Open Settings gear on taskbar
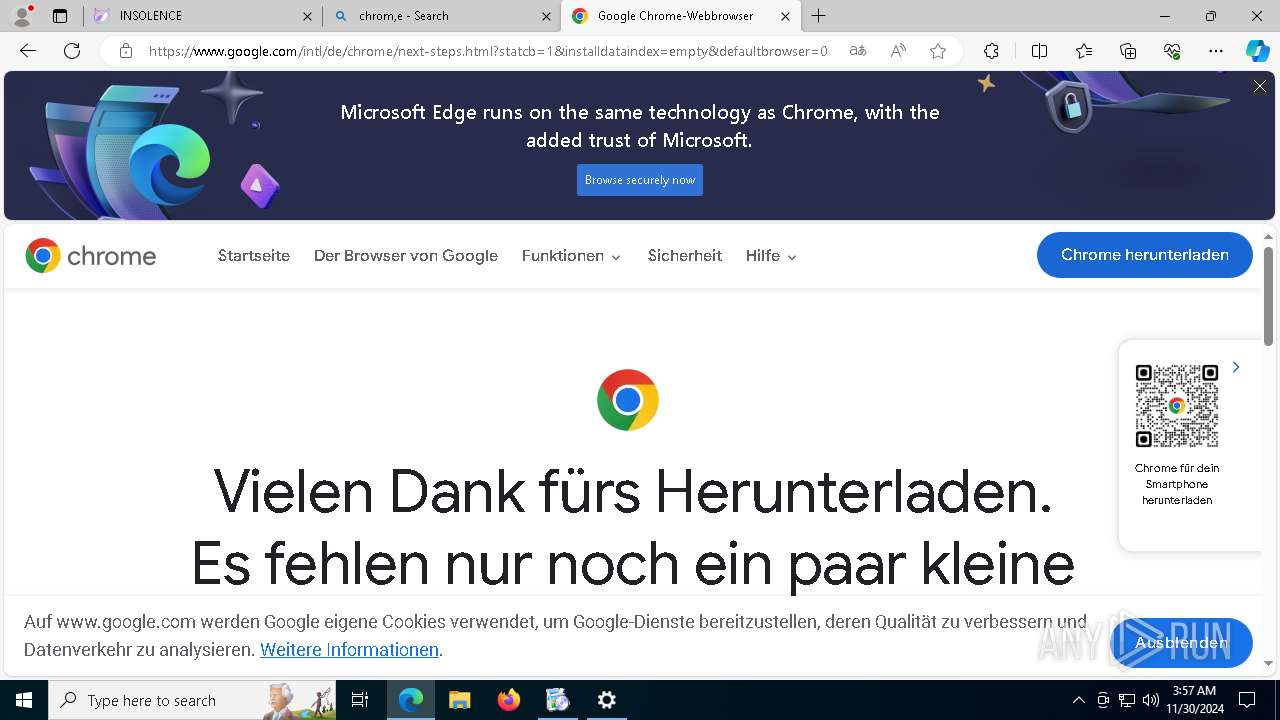Screen dimensions: 1280x720 [607, 700]
